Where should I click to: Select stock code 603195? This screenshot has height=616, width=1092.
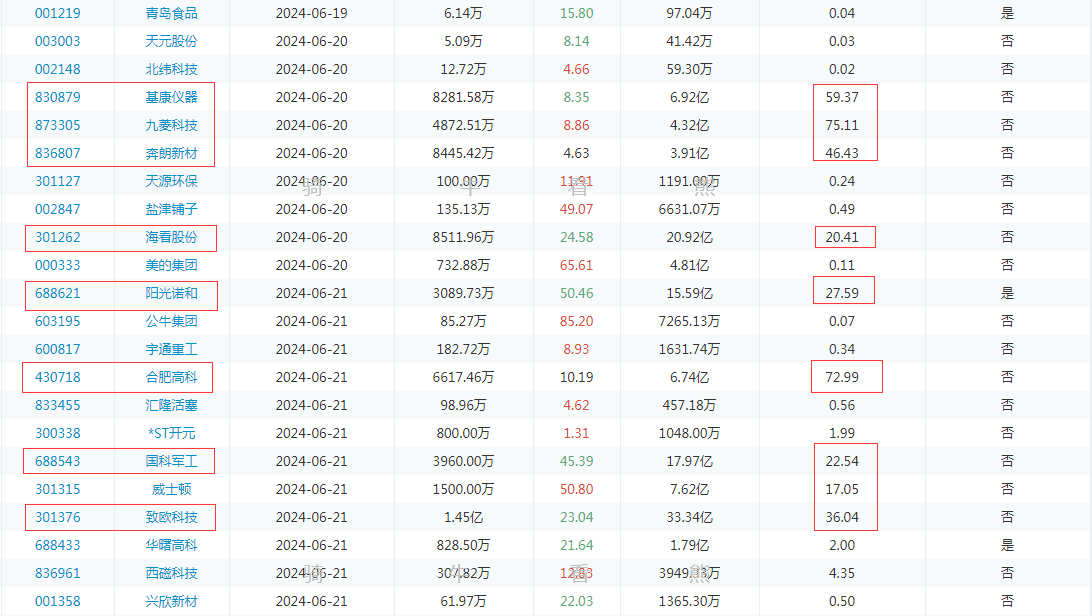click(x=58, y=321)
